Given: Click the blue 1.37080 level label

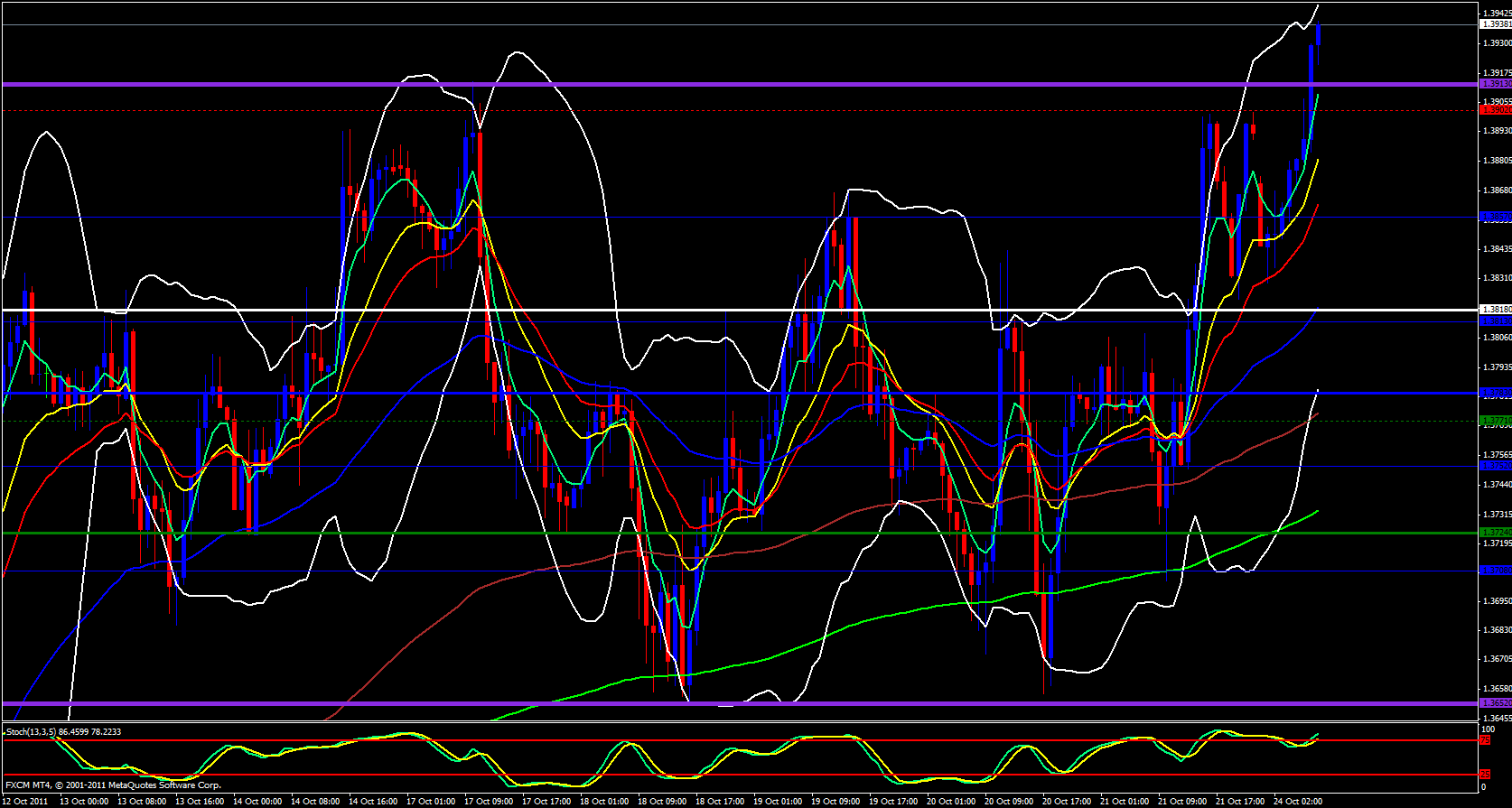Looking at the screenshot, I should click(x=1495, y=571).
